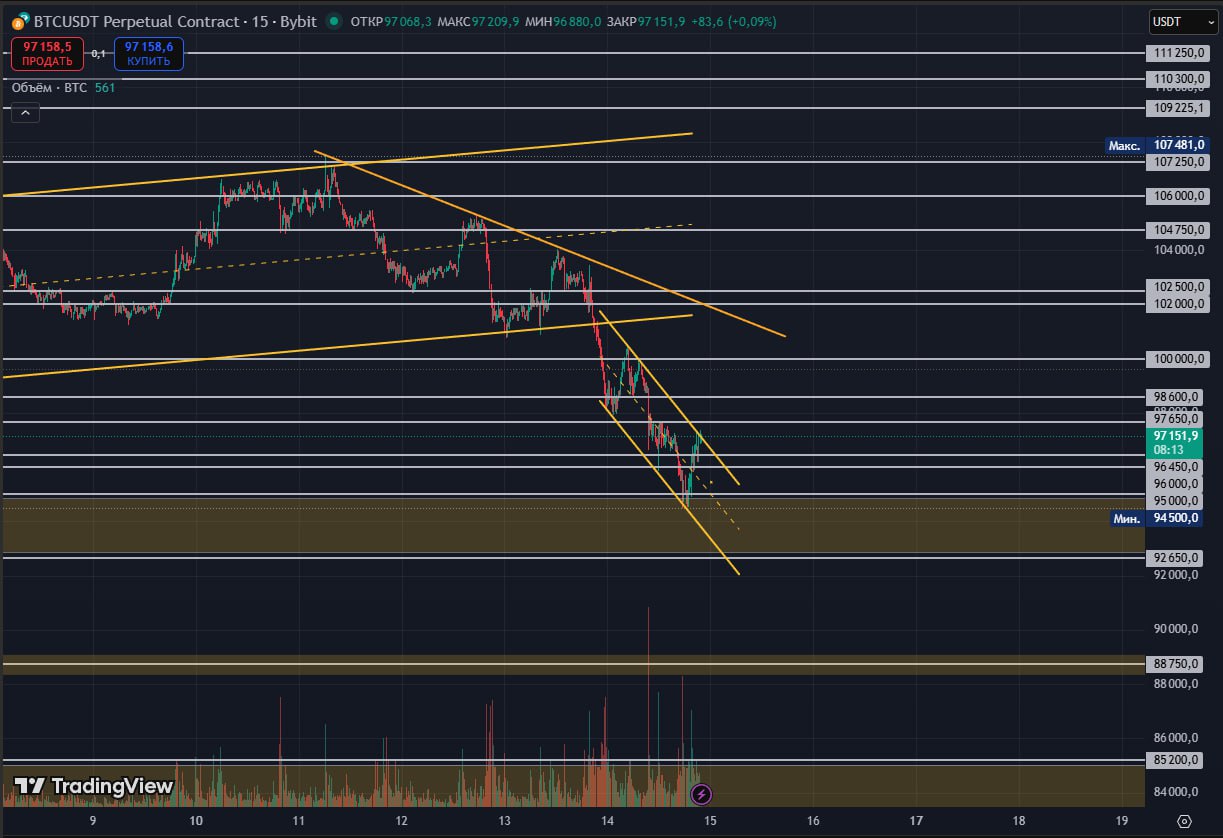Click the 90 000,0 price axis label
This screenshot has width=1223, height=838.
click(x=1175, y=629)
